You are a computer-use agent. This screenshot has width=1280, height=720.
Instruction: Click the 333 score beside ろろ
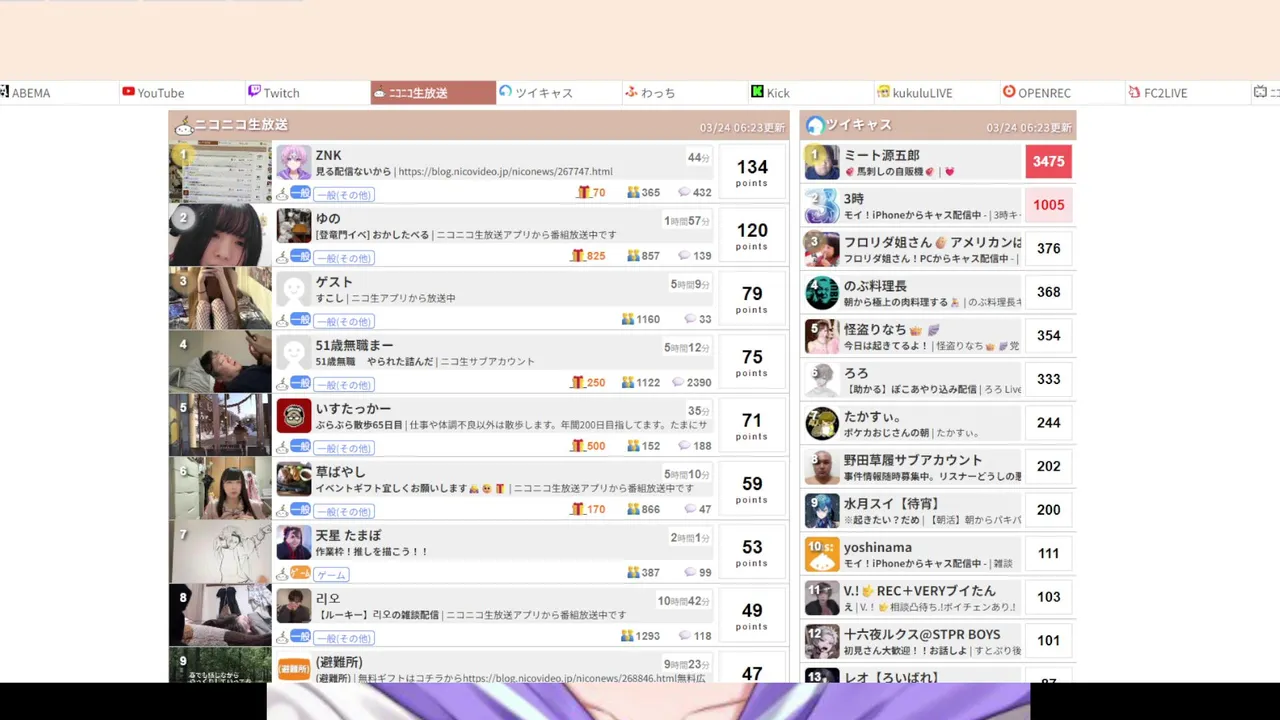[1049, 379]
